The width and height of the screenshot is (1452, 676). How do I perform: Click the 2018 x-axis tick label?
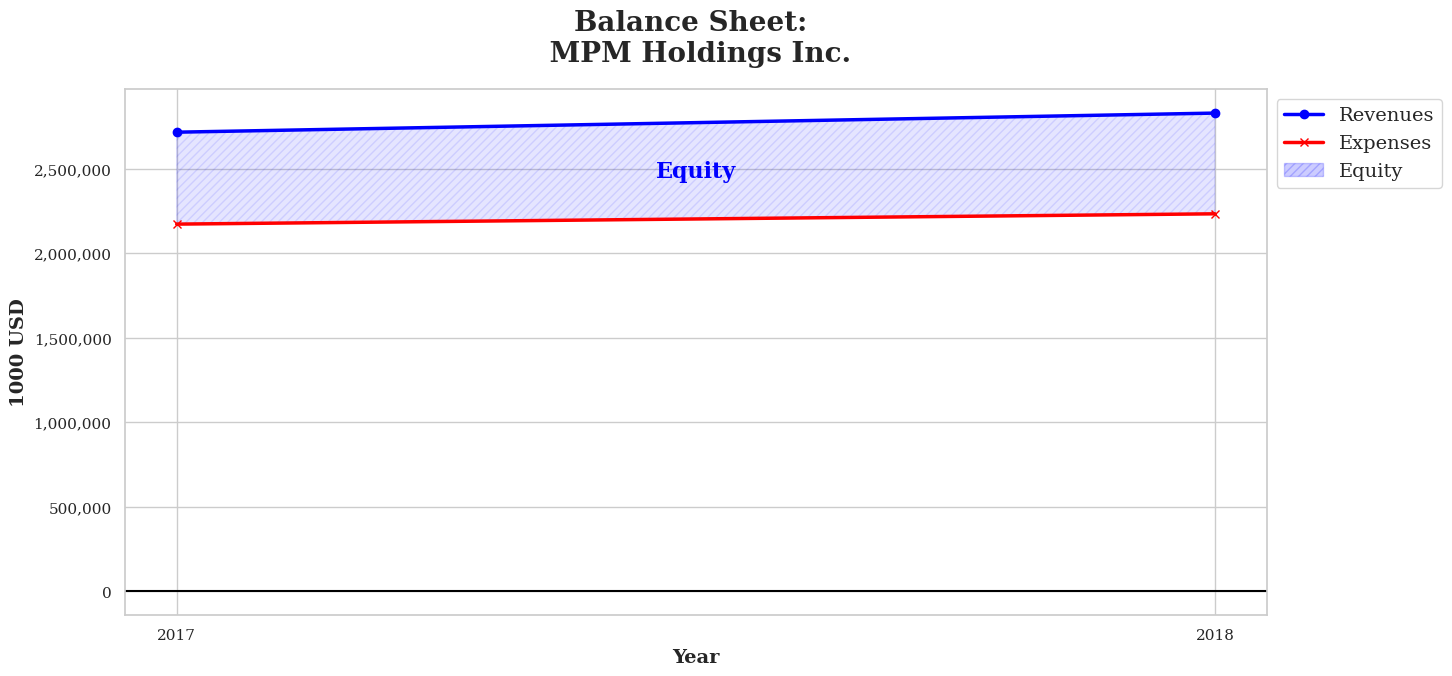pyautogui.click(x=1215, y=635)
